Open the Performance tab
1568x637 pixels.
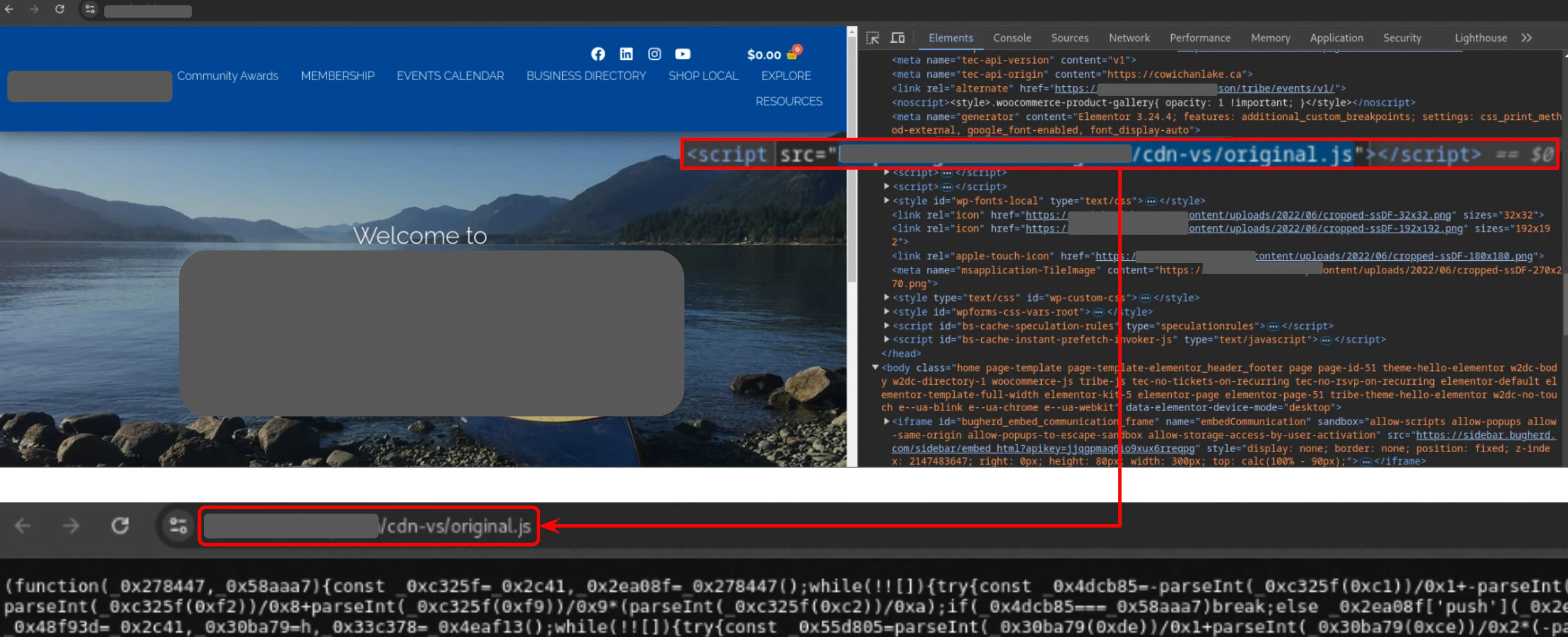click(x=1199, y=38)
